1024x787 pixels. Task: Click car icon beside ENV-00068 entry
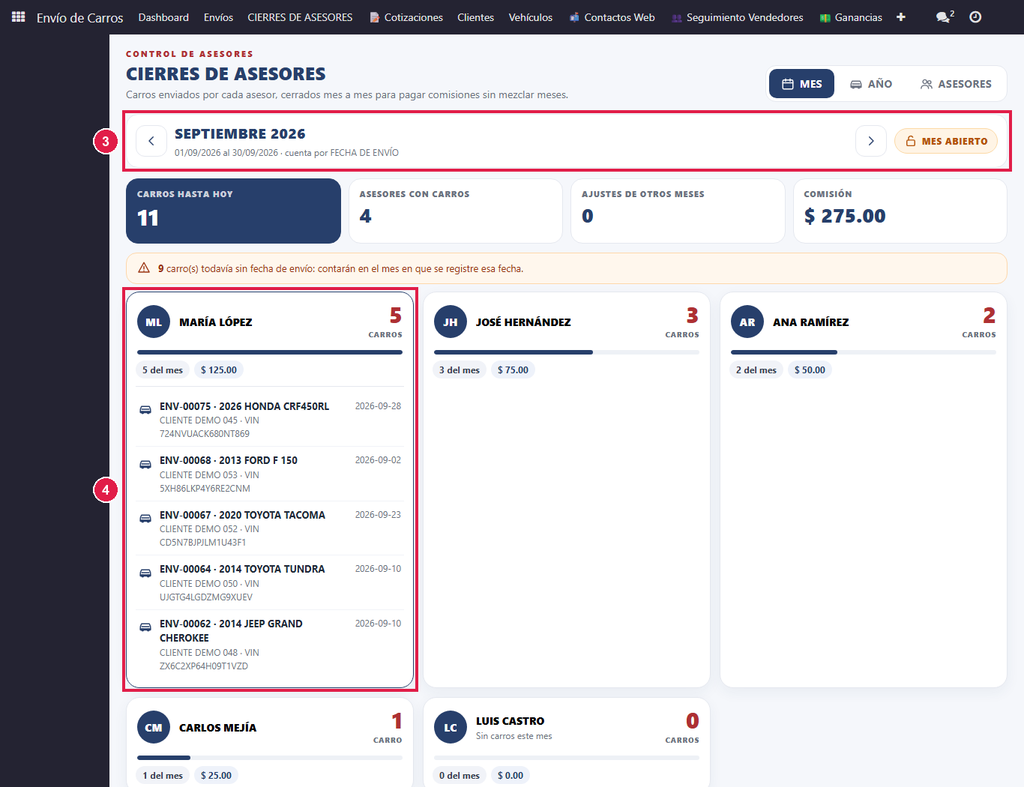(146, 464)
